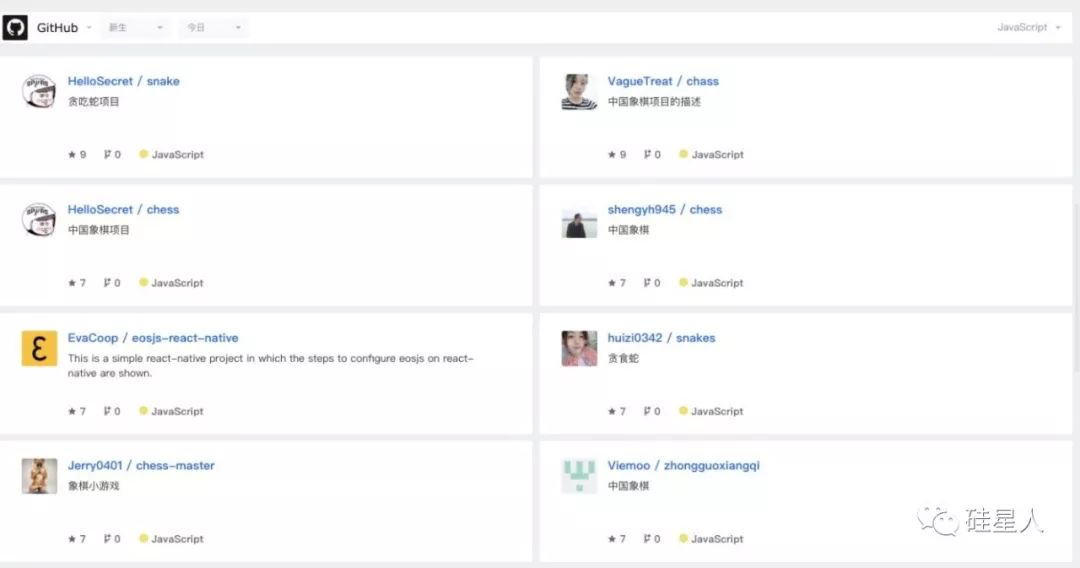
Task: Click the eosjs-react-native English description text
Action: 271,366
